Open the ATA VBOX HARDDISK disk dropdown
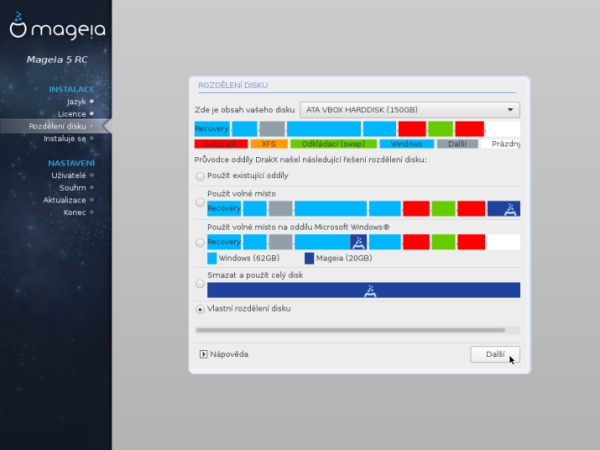The height and width of the screenshot is (450, 600). pyautogui.click(x=409, y=110)
